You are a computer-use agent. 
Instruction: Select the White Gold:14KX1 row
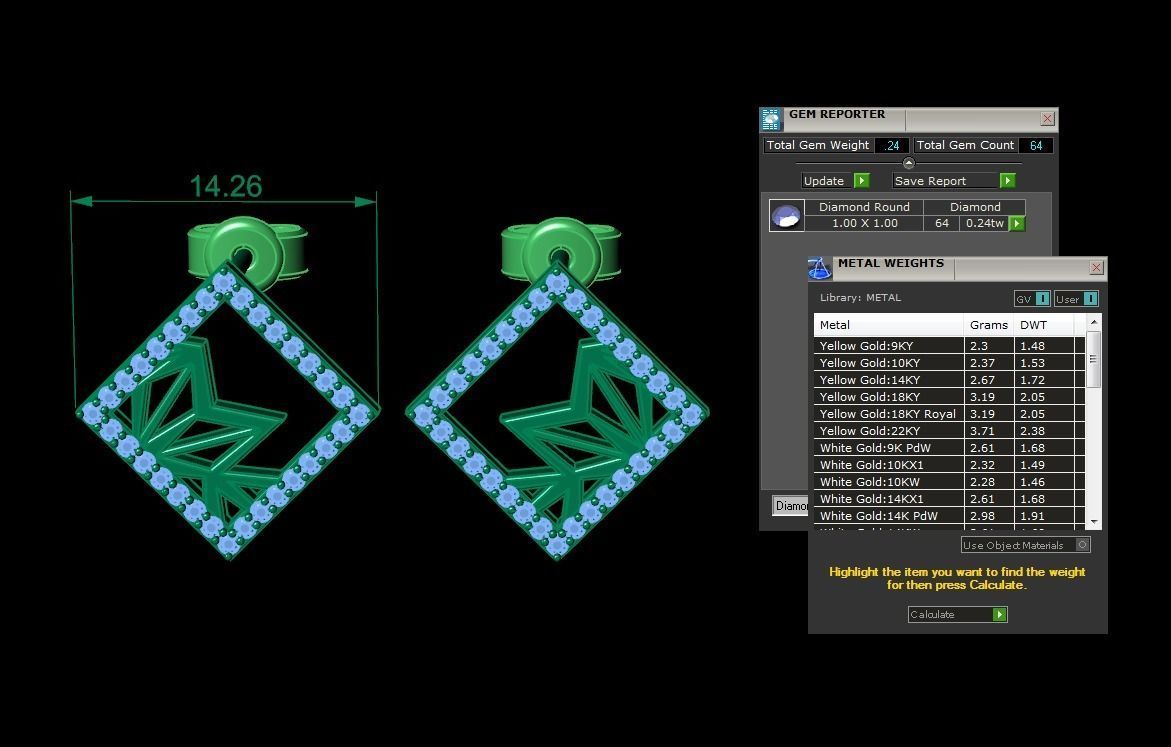tap(949, 499)
